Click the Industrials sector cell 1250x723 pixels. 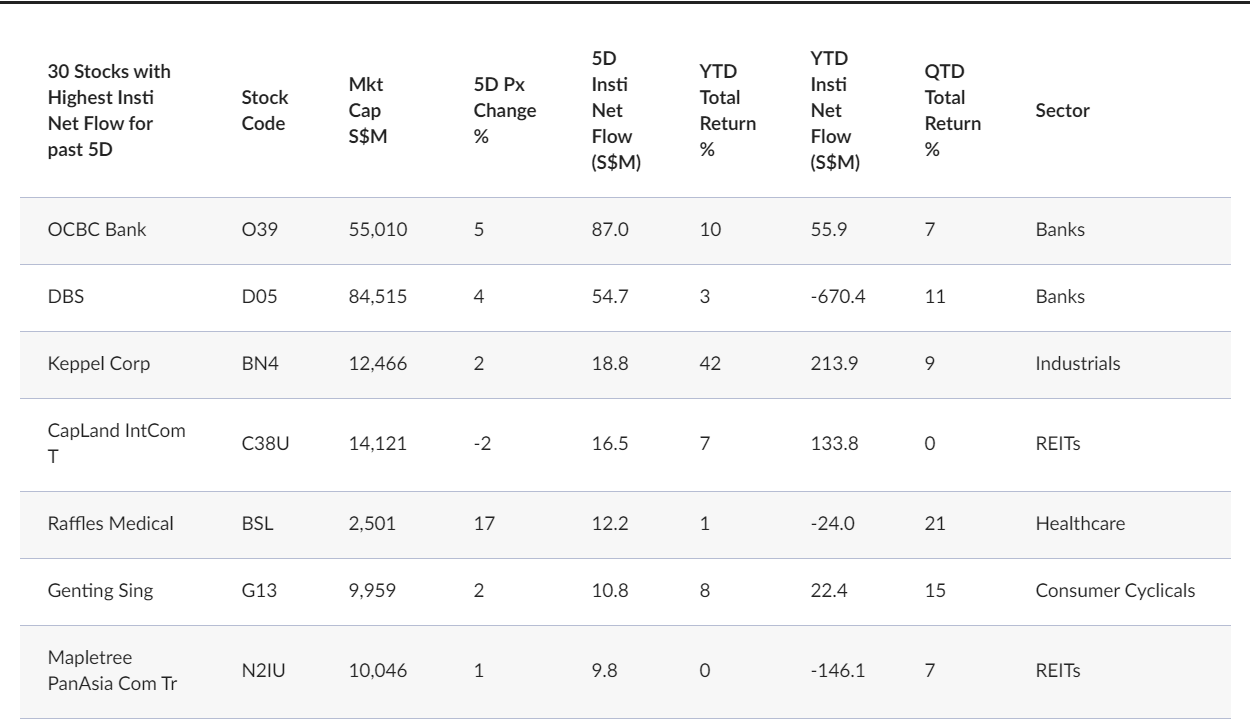(x=1078, y=364)
